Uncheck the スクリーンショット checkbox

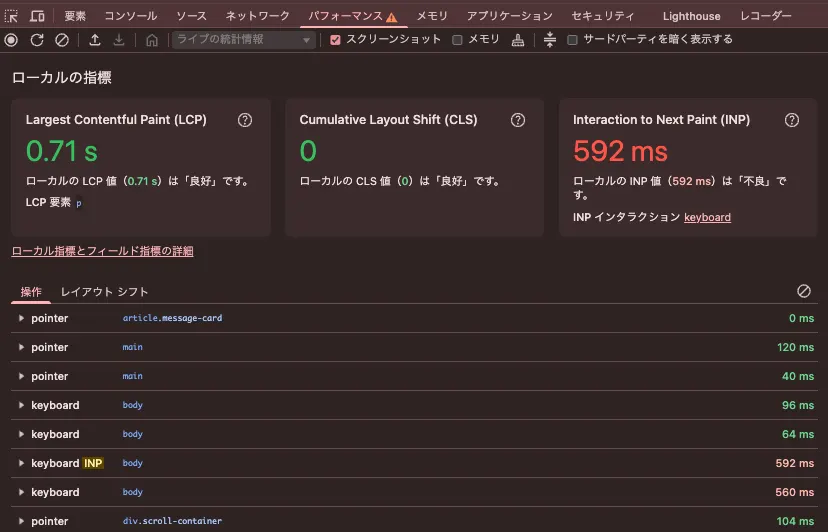(x=335, y=40)
